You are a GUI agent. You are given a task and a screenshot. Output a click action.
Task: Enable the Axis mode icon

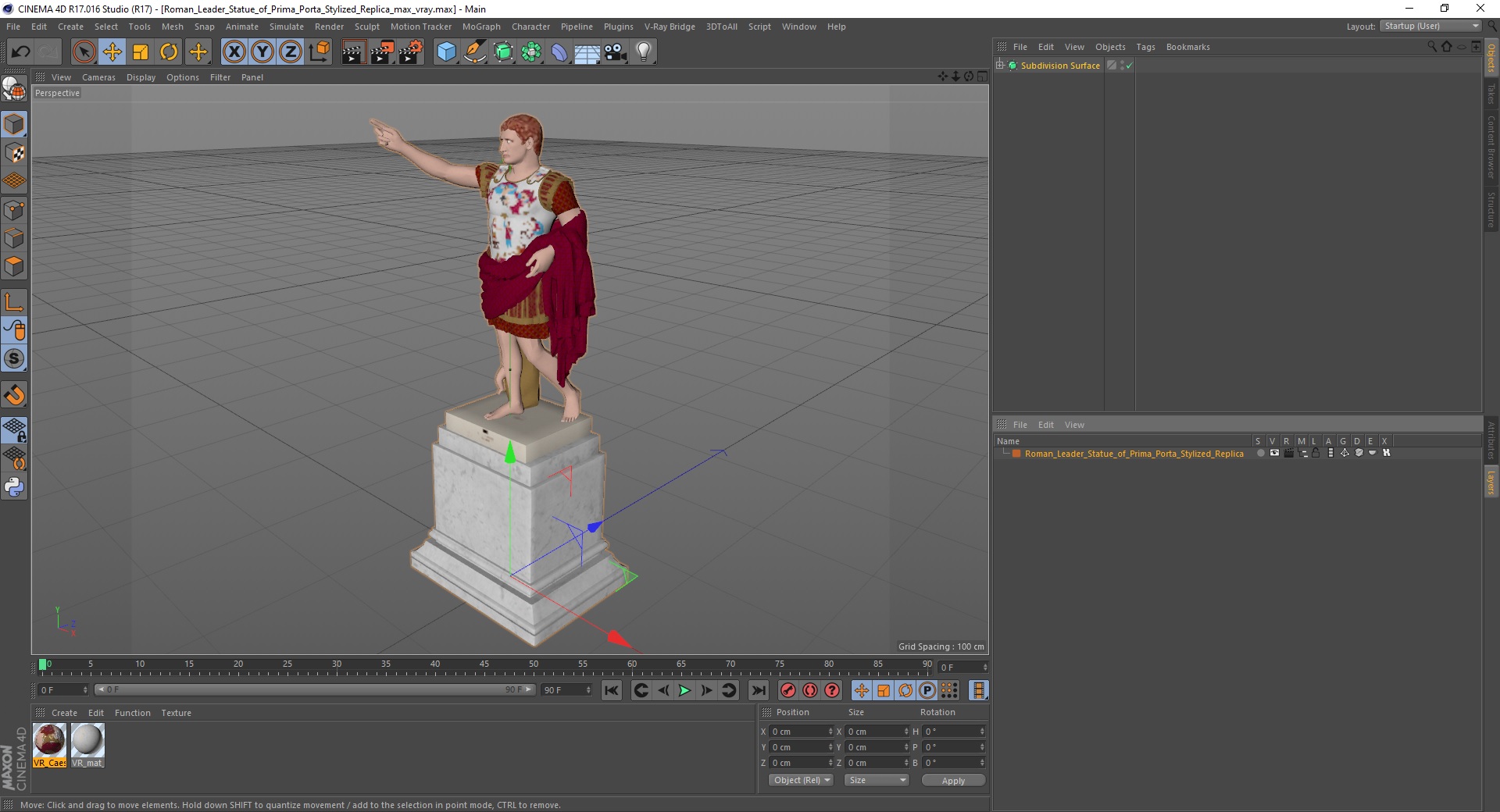[14, 302]
